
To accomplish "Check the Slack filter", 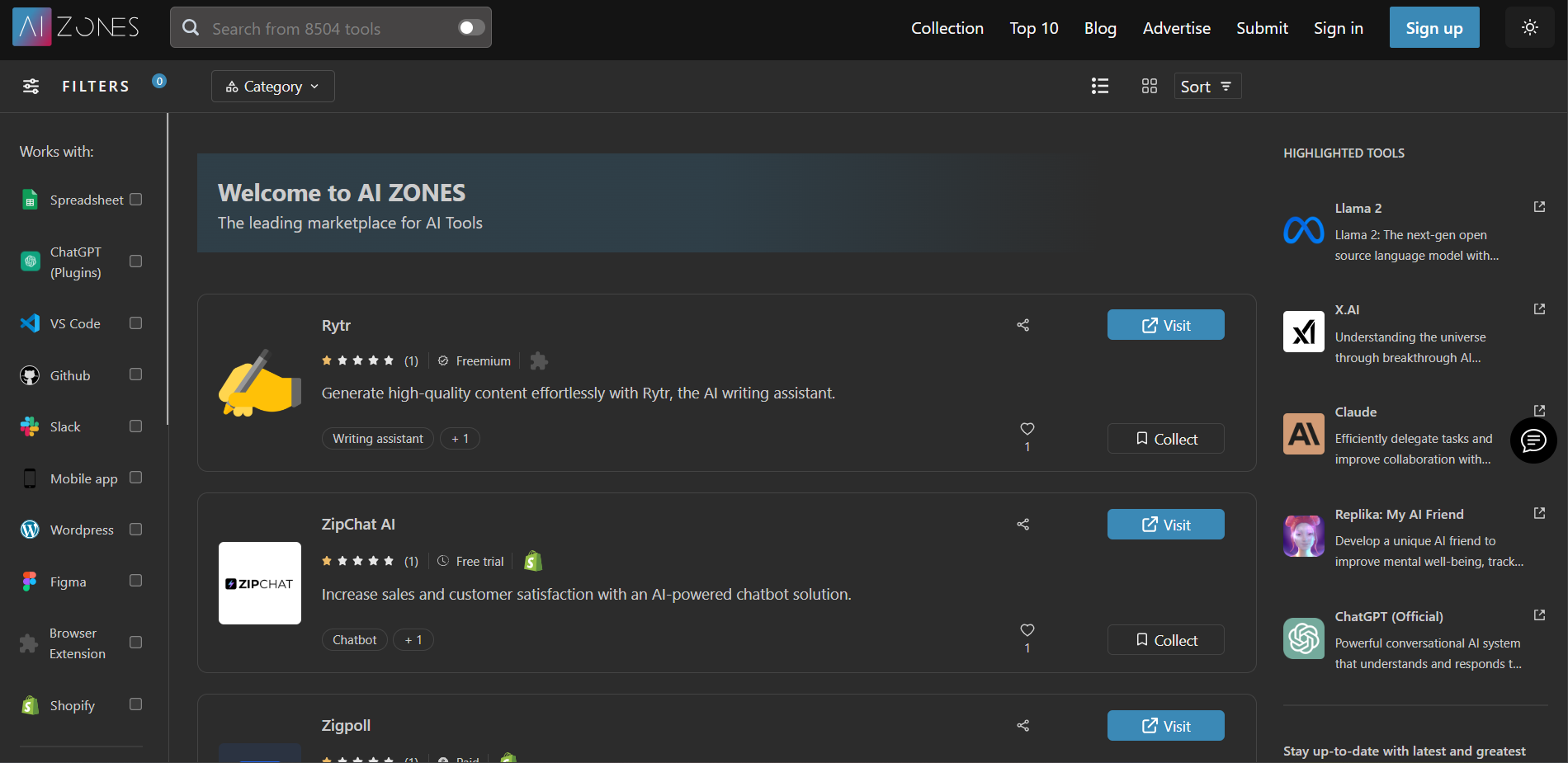I will coord(136,426).
